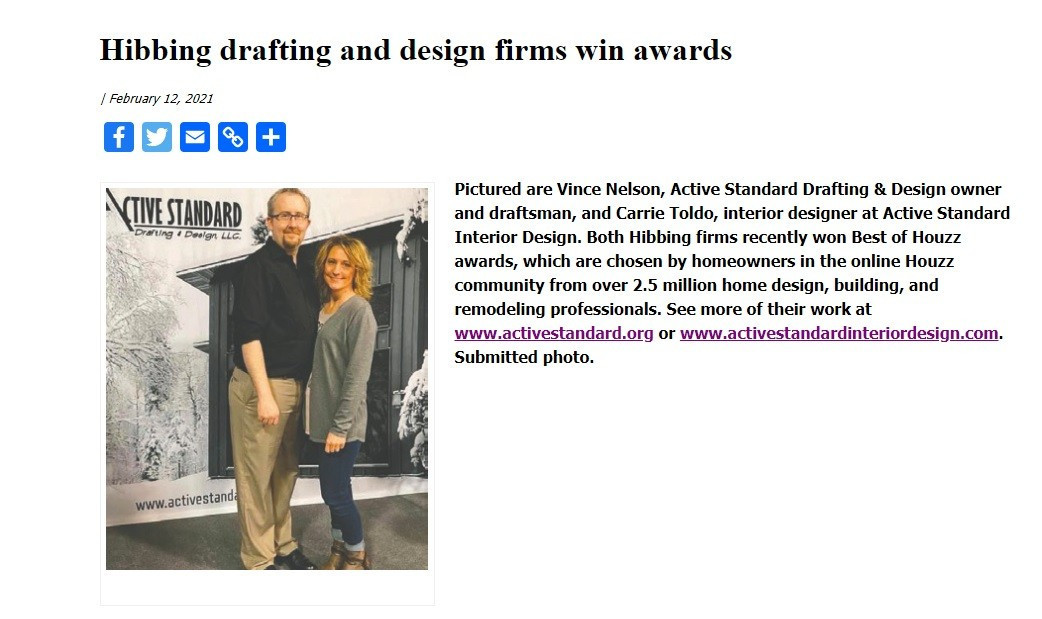Click the Hibbing drafting and design headline
Viewport: 1042px width, 619px height.
tap(416, 51)
